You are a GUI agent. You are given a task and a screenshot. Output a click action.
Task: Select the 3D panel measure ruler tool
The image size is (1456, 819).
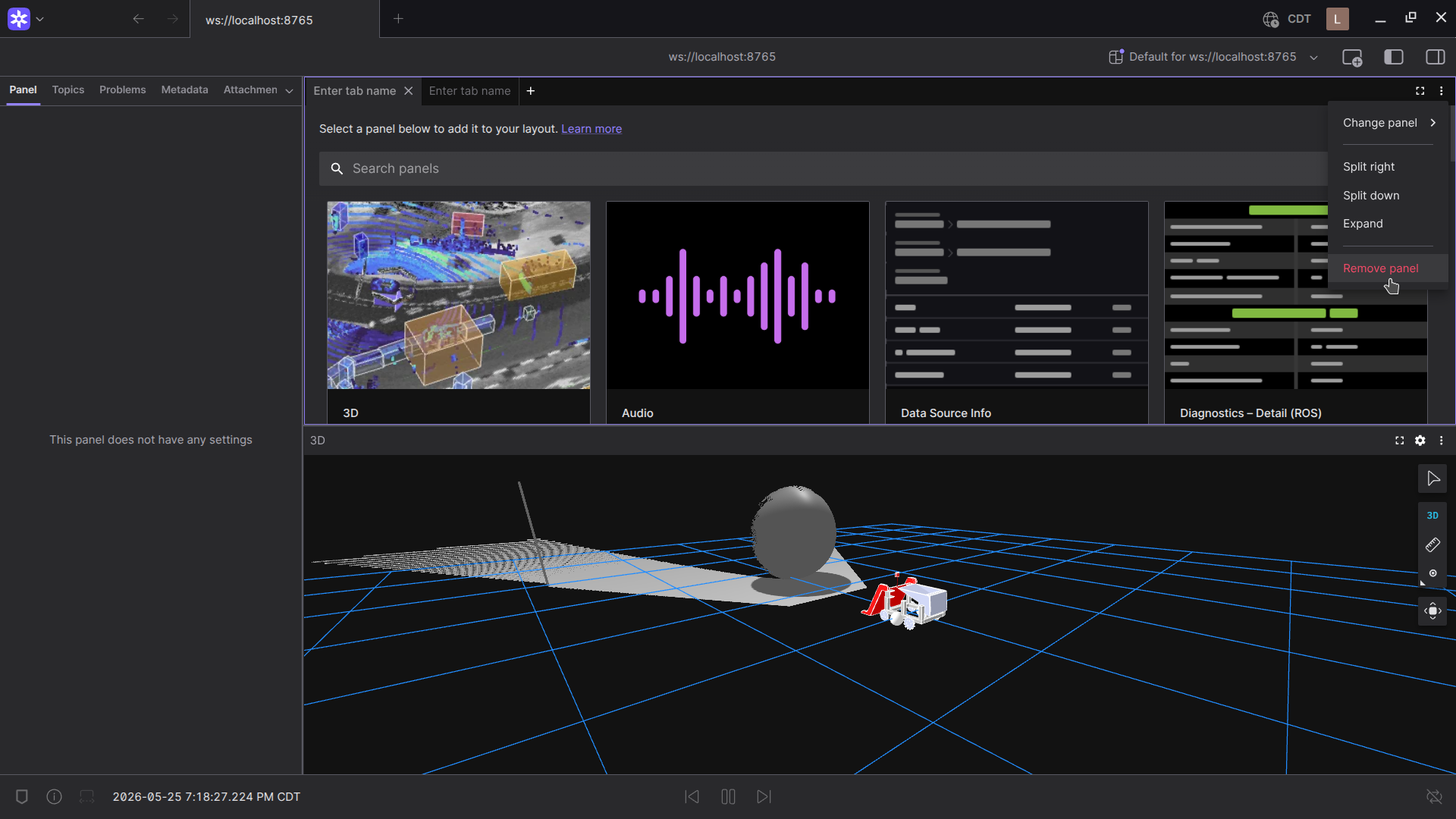1432,544
